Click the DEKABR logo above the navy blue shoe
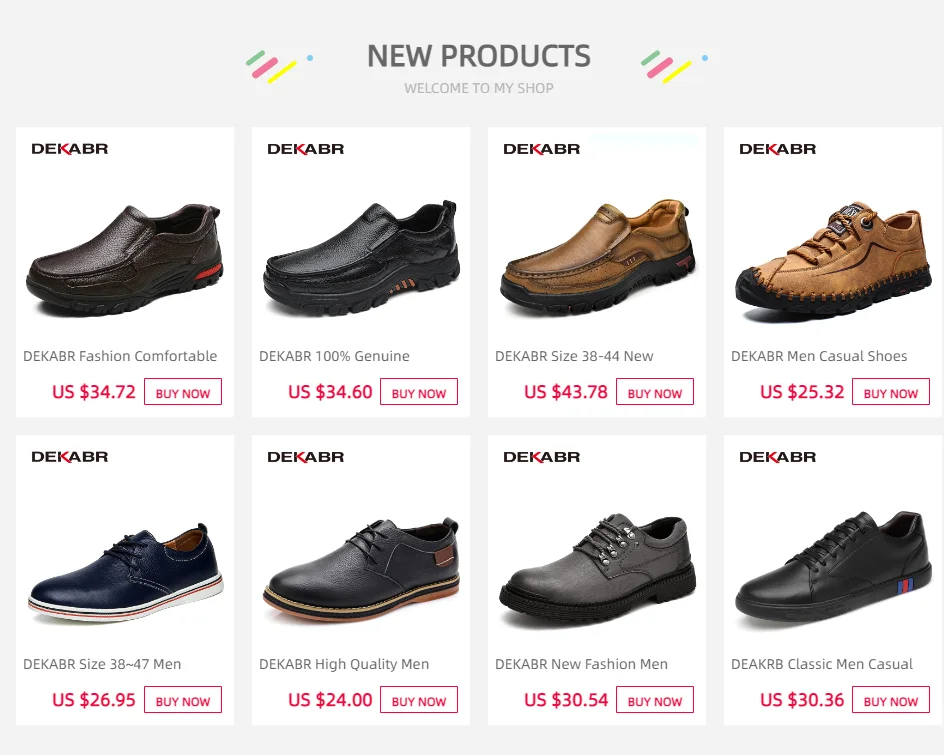Screen dimensions: 944x755 pyautogui.click(x=70, y=457)
